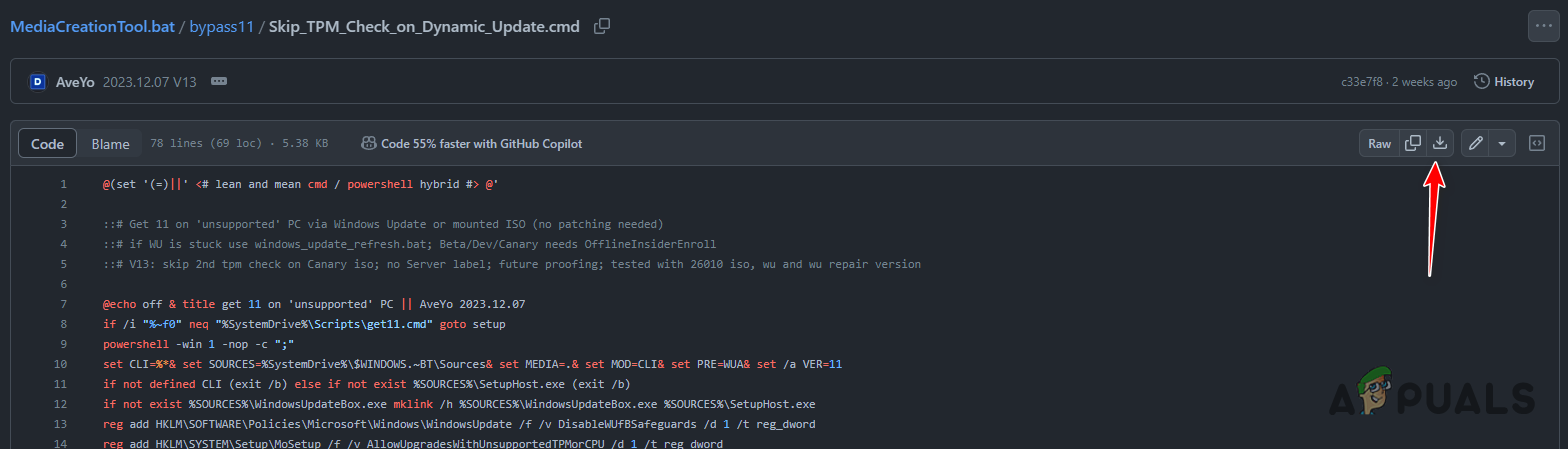Open the Raw file view
This screenshot has width=1568, height=449.
tap(1379, 144)
